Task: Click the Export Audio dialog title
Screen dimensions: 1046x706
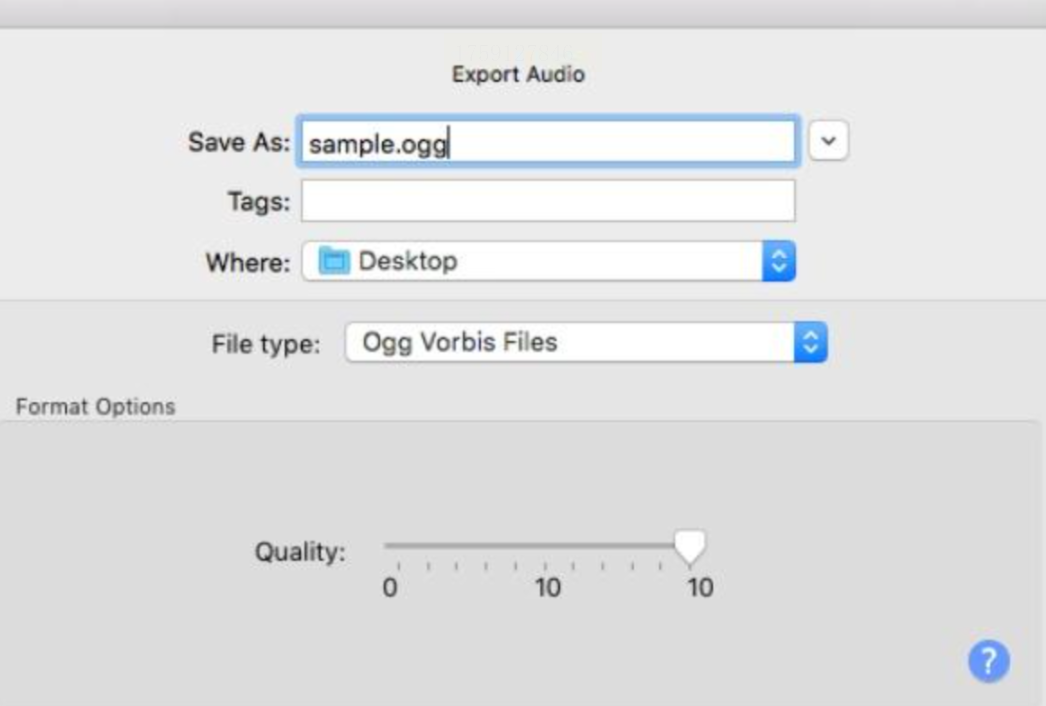Action: [518, 75]
